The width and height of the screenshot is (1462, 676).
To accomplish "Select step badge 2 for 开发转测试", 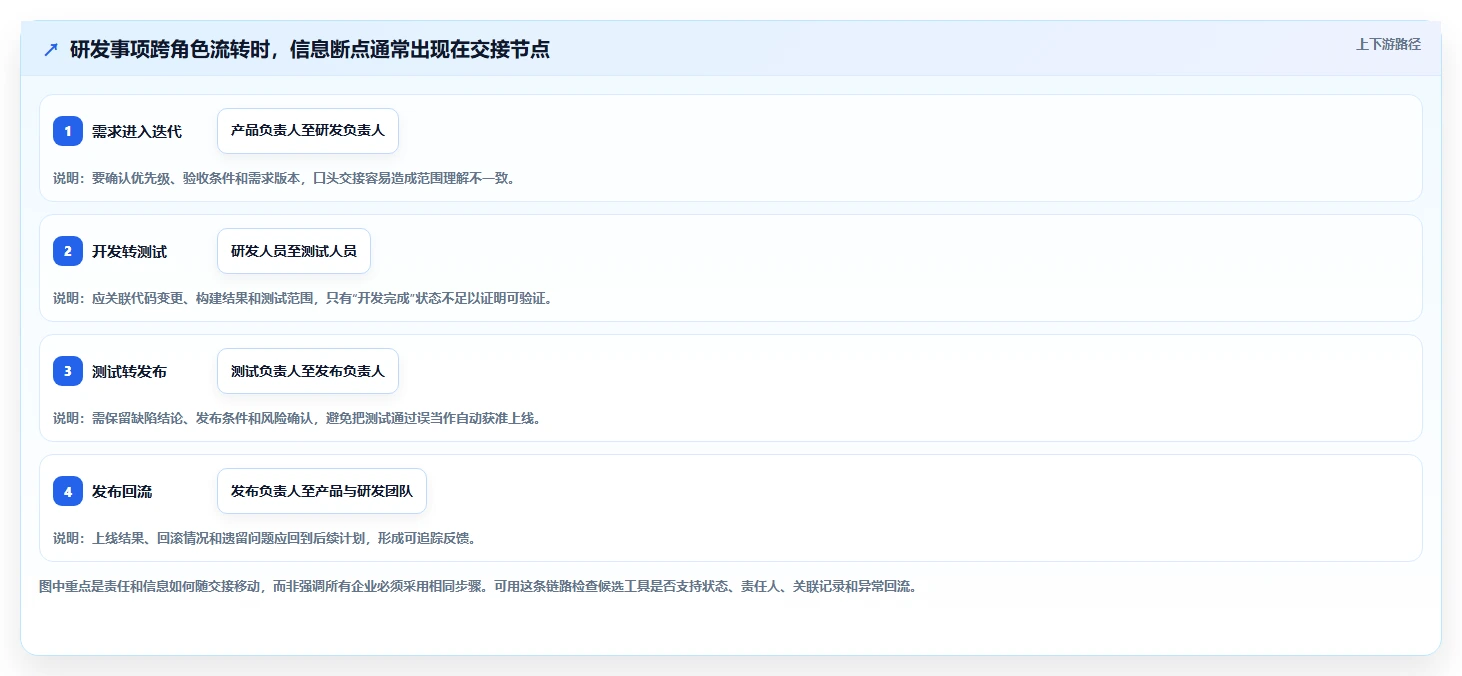I will click(x=68, y=251).
